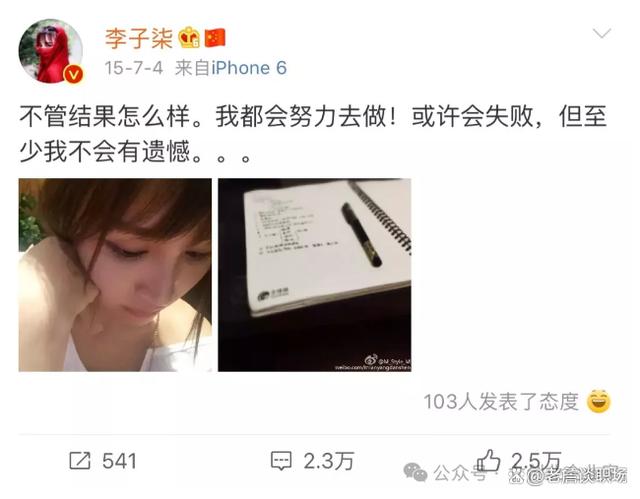Like the post with thumbs-up icon
The height and width of the screenshot is (499, 640).
pos(489,461)
